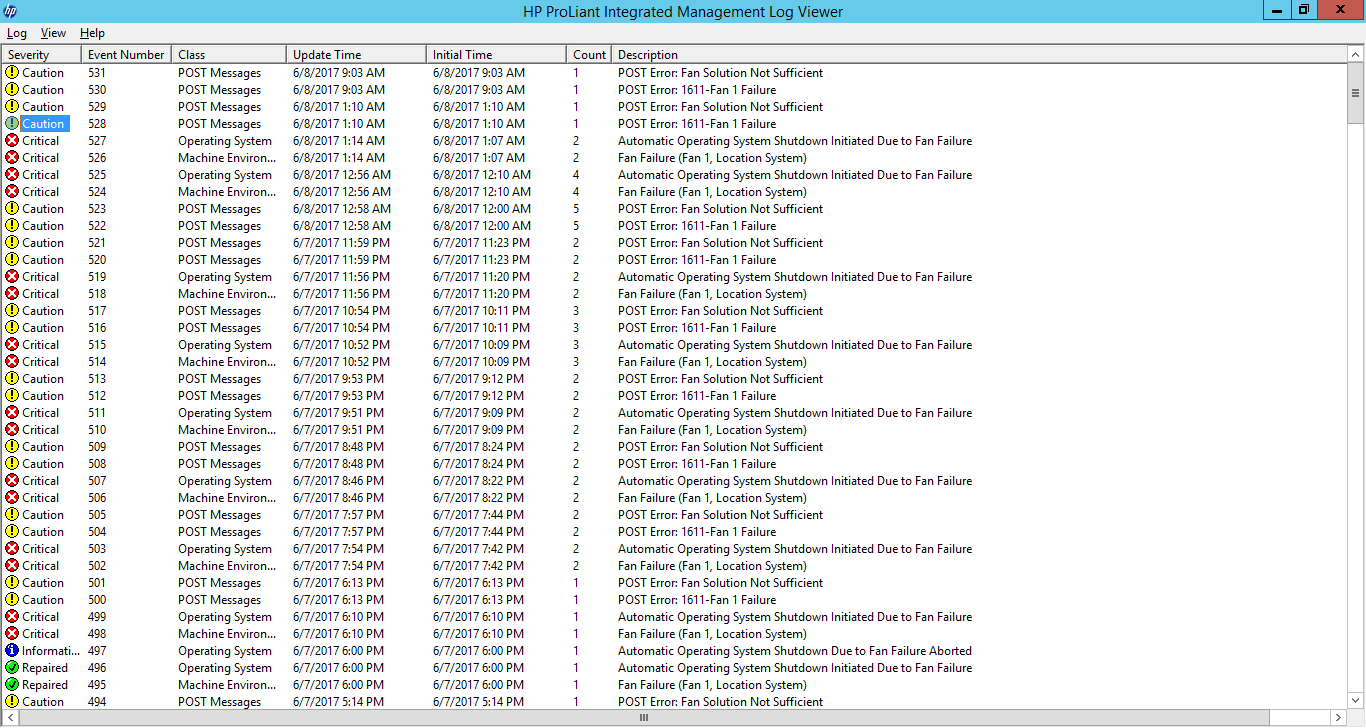This screenshot has width=1366, height=728.
Task: Click the green Repaired icon for event 496
Action: pos(12,668)
